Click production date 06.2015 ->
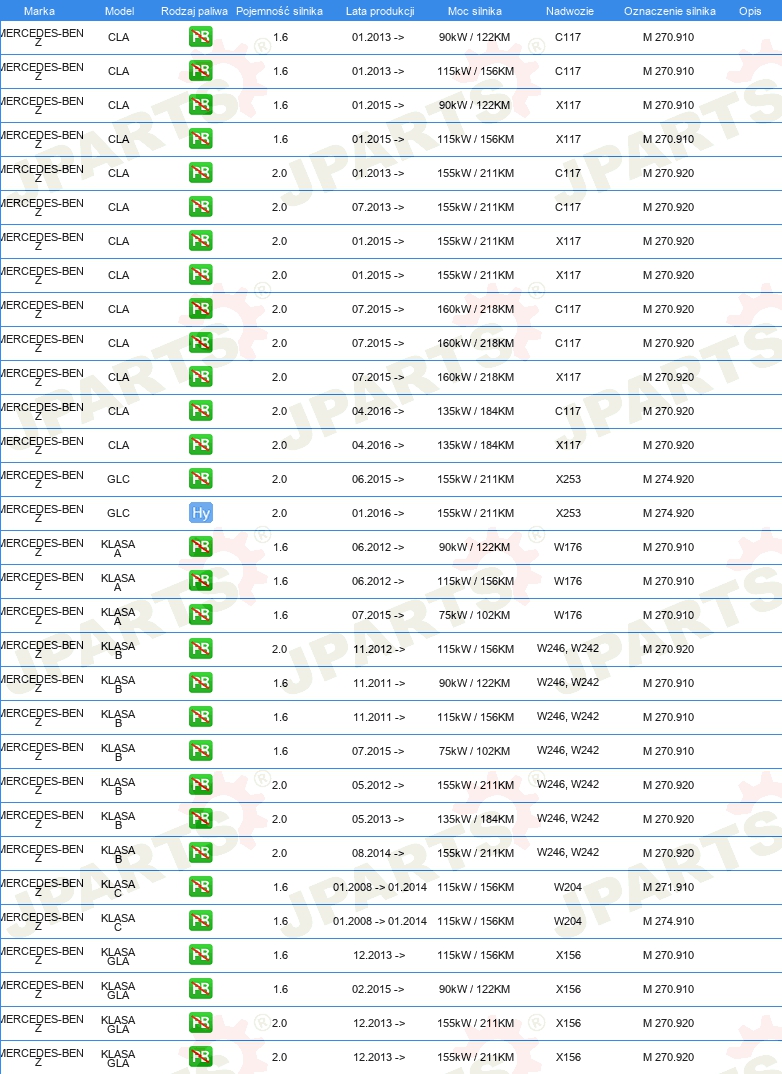This screenshot has width=782, height=1074. click(x=378, y=479)
